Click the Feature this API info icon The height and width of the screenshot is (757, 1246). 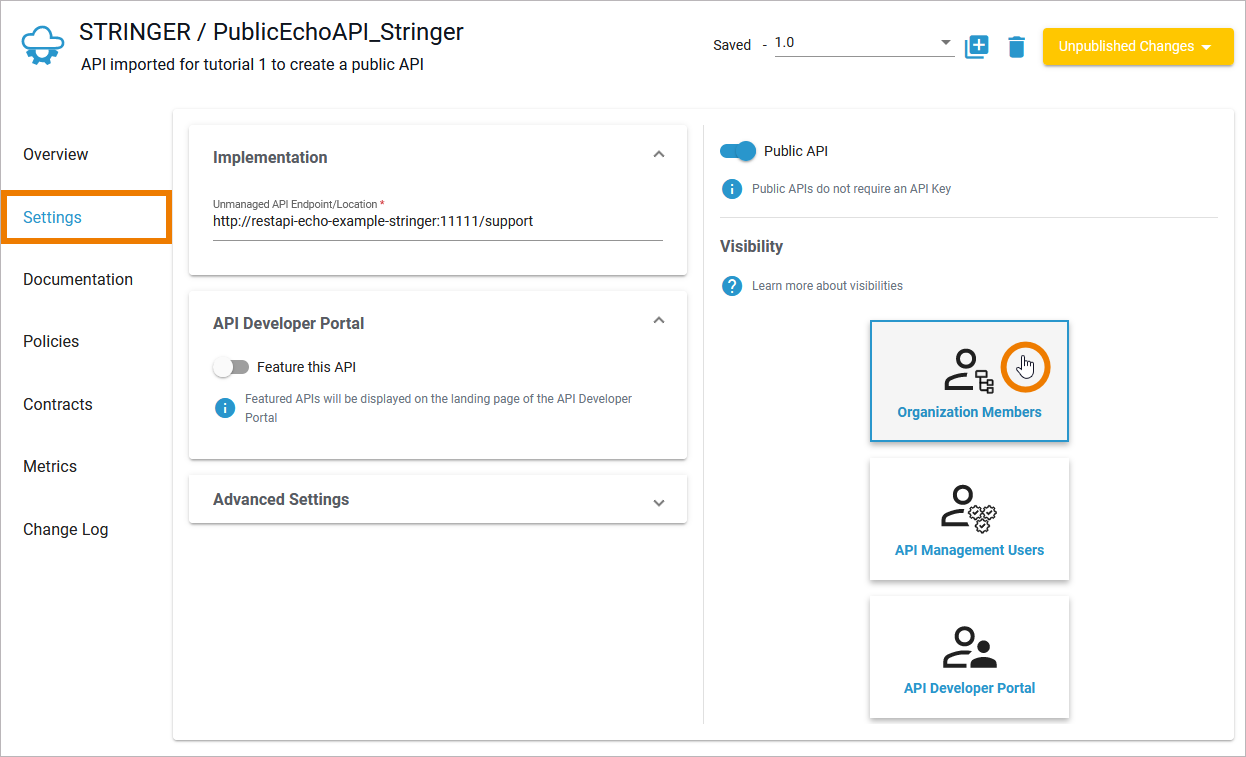pos(225,408)
